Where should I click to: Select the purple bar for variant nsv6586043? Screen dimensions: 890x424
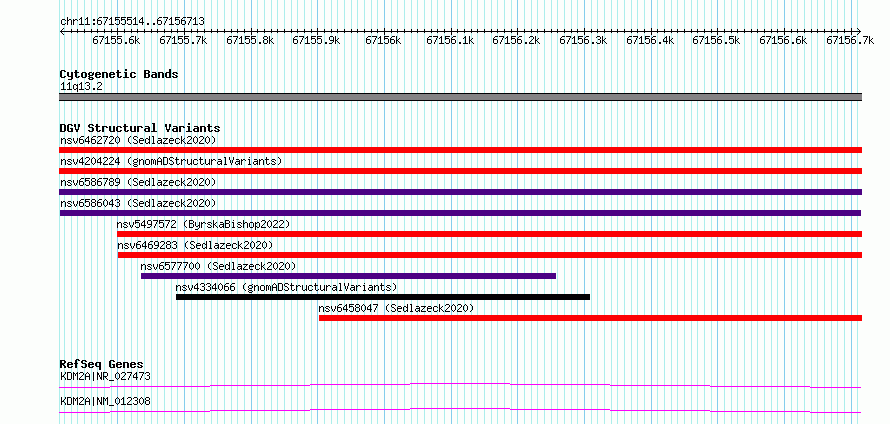[x=460, y=213]
